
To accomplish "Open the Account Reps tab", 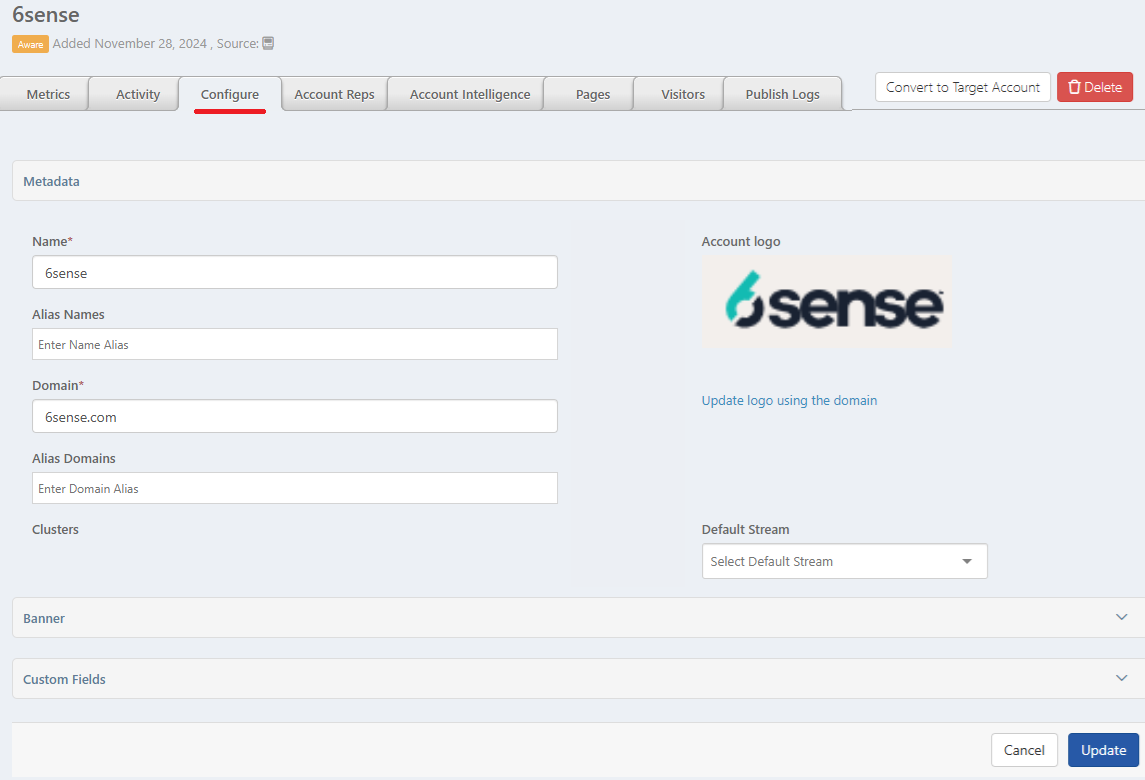I will click(x=334, y=94).
